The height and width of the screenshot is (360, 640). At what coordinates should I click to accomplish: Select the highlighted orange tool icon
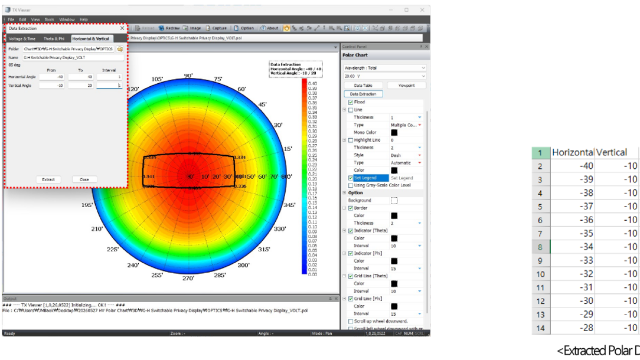(287, 28)
